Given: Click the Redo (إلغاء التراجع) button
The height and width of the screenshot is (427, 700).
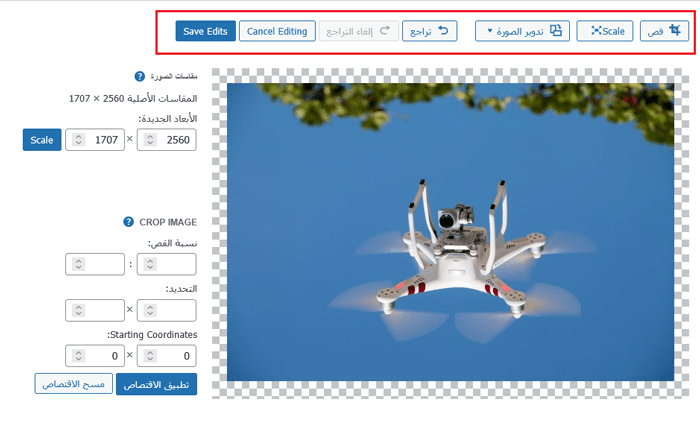Looking at the screenshot, I should (x=359, y=31).
